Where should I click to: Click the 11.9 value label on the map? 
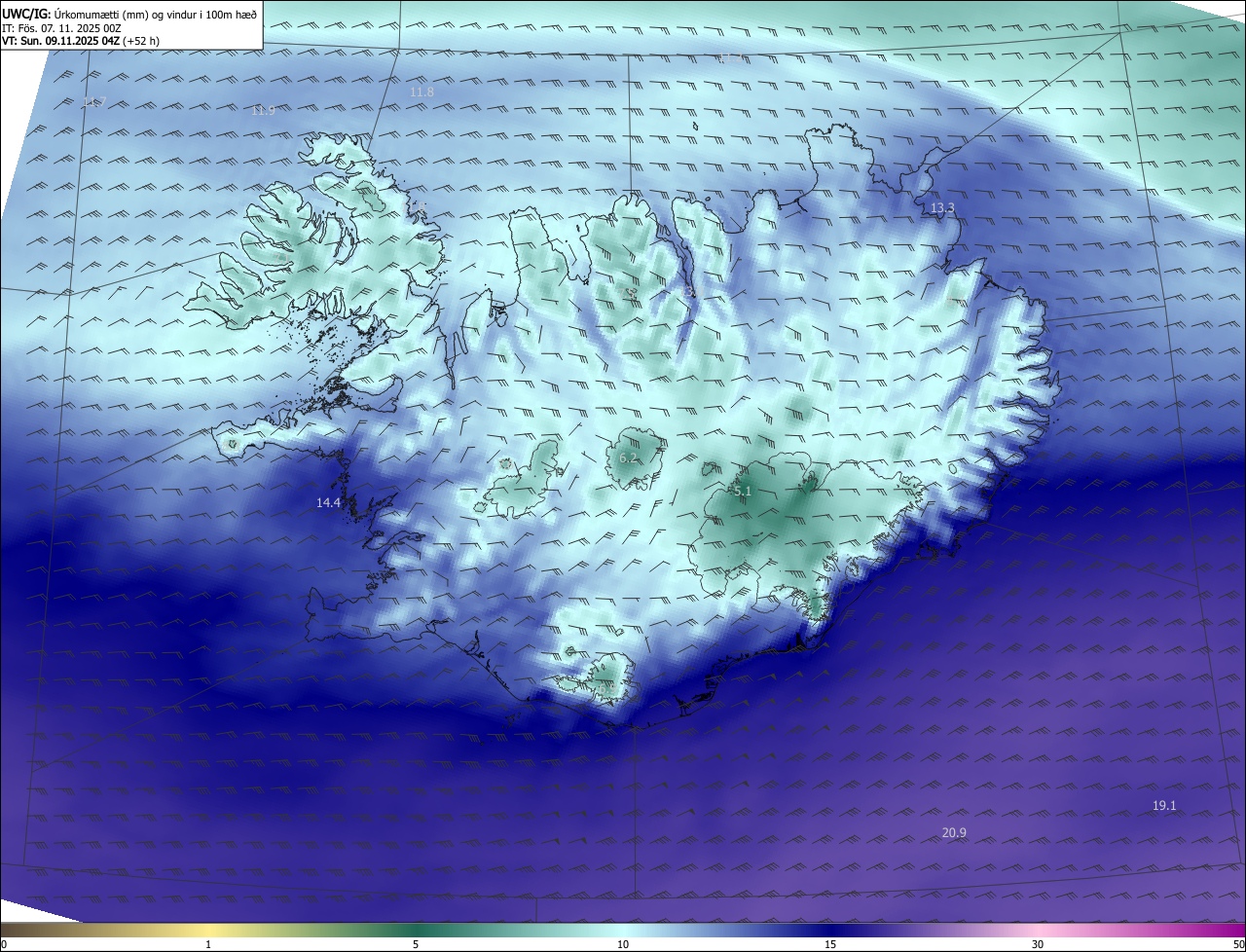[263, 111]
